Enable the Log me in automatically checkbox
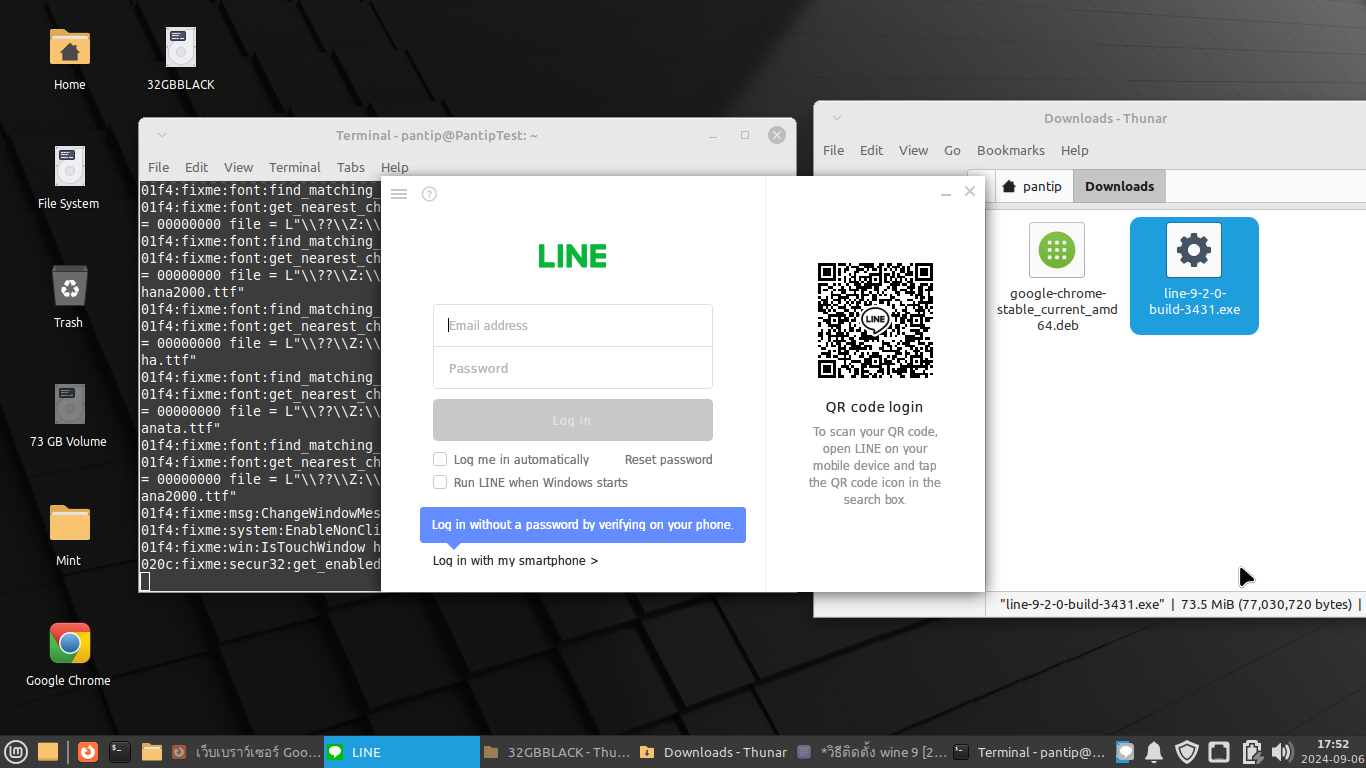Viewport: 1366px width, 768px height. click(440, 460)
